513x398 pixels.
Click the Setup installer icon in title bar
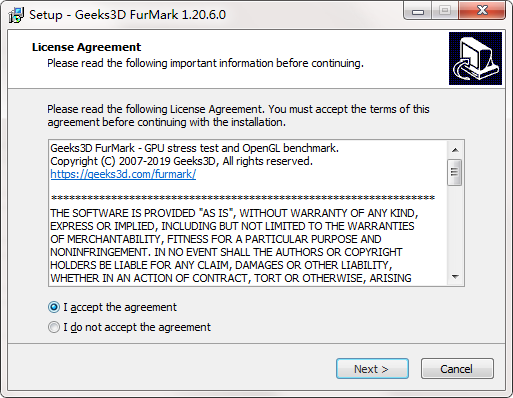pos(16,15)
